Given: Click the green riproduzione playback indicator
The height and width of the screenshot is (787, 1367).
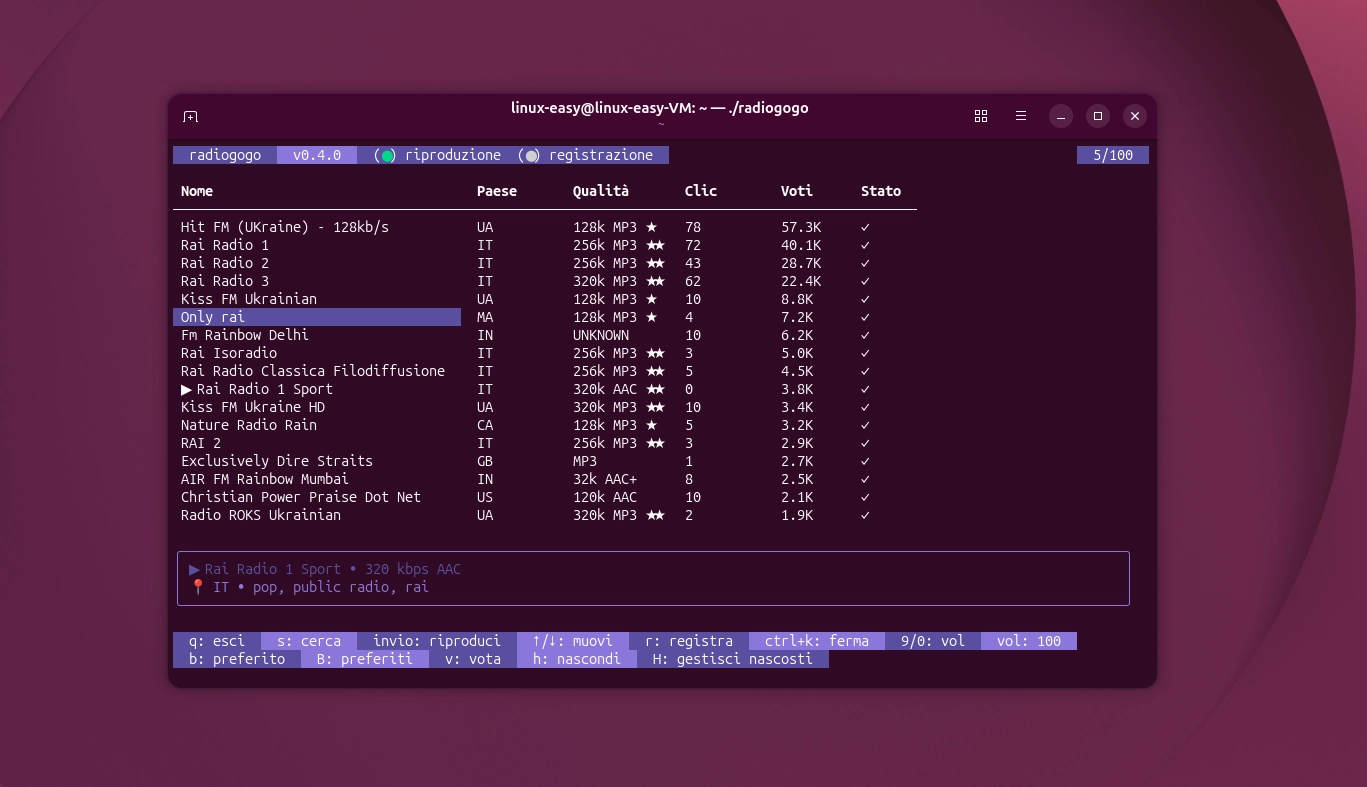Looking at the screenshot, I should (x=385, y=155).
